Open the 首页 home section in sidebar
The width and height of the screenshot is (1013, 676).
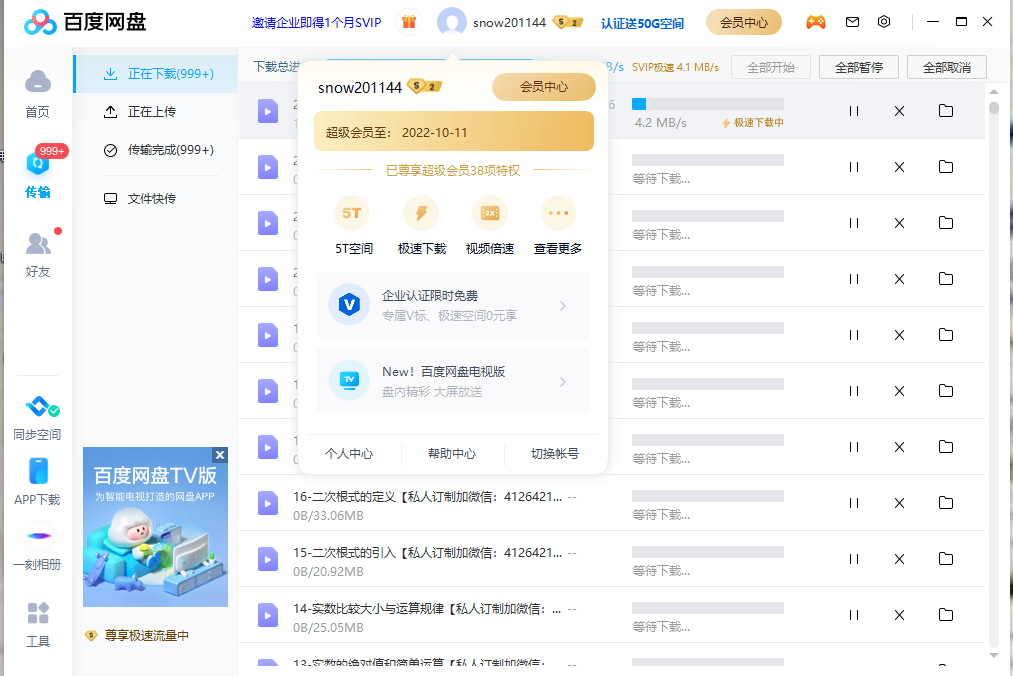pyautogui.click(x=37, y=94)
